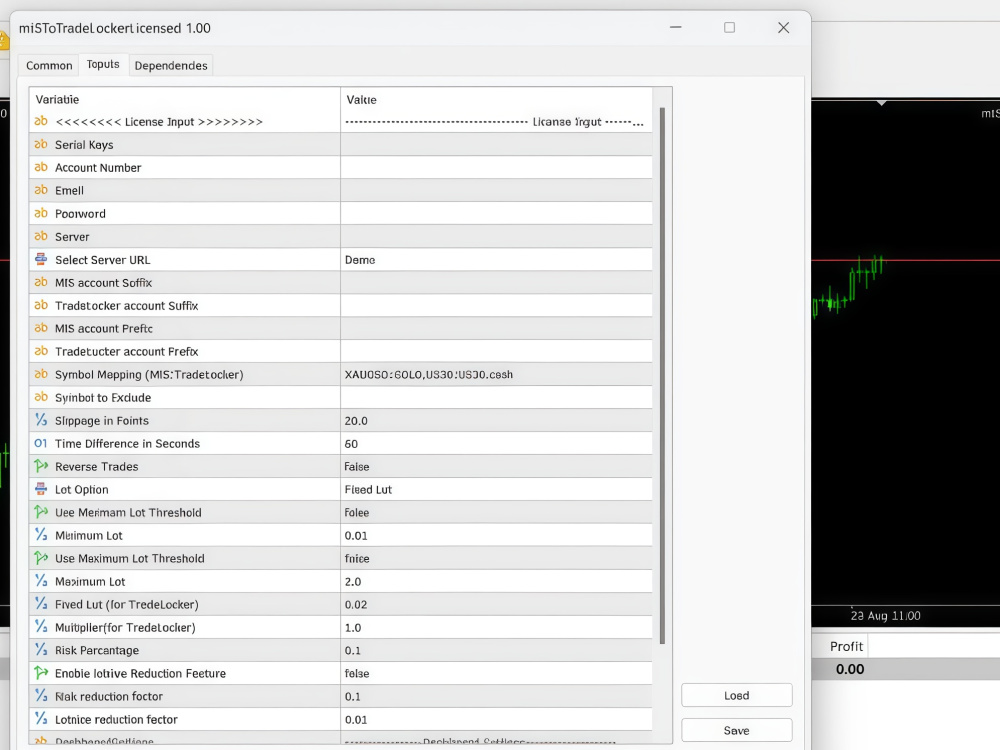
Task: Click the double icon beside Slippage in Foints
Action: [x=41, y=420]
